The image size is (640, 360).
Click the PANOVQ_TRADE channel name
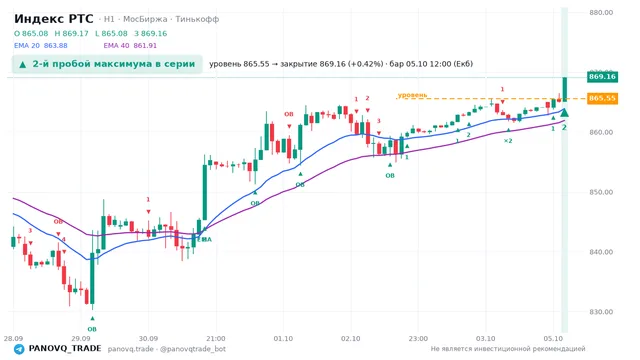(65, 349)
